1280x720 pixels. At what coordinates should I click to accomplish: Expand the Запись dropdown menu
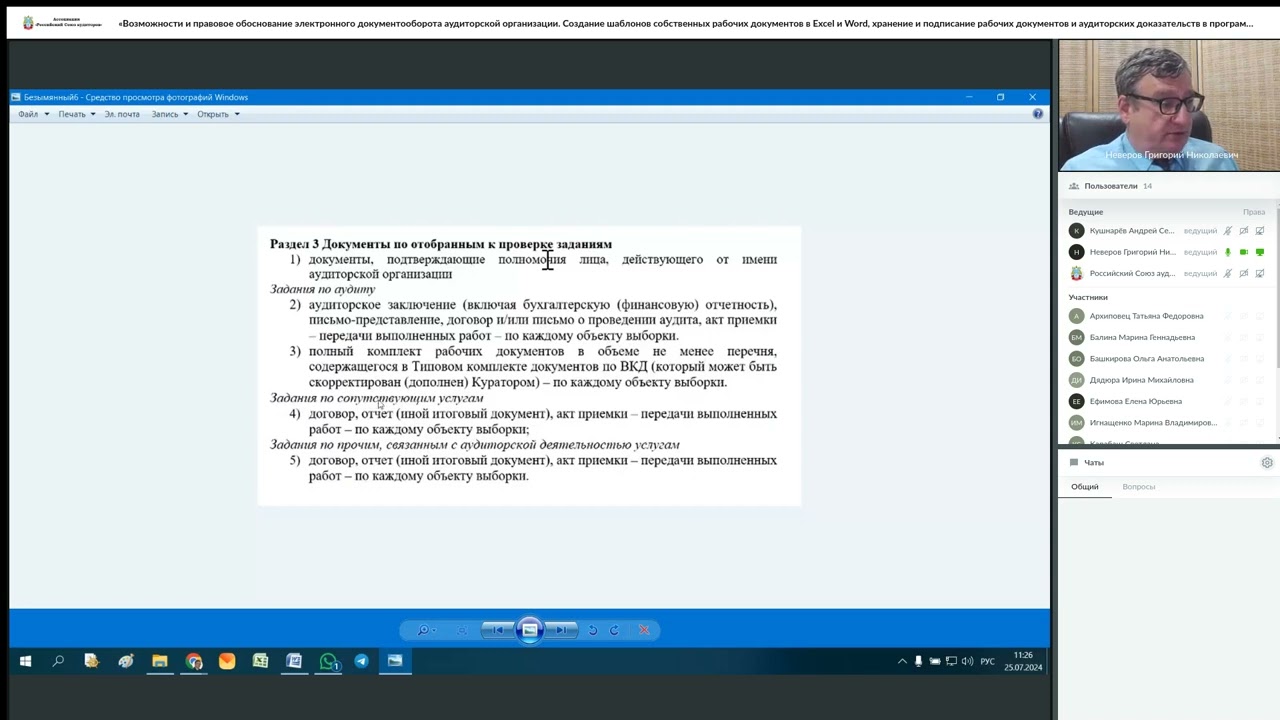(169, 114)
